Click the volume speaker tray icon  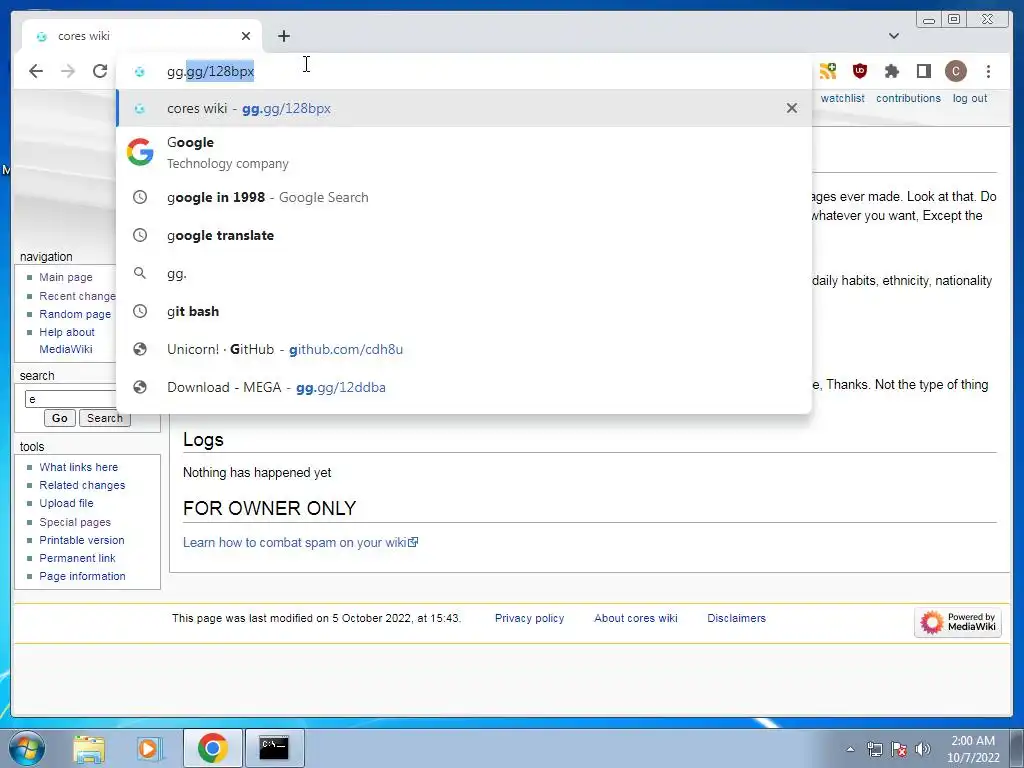pos(923,749)
